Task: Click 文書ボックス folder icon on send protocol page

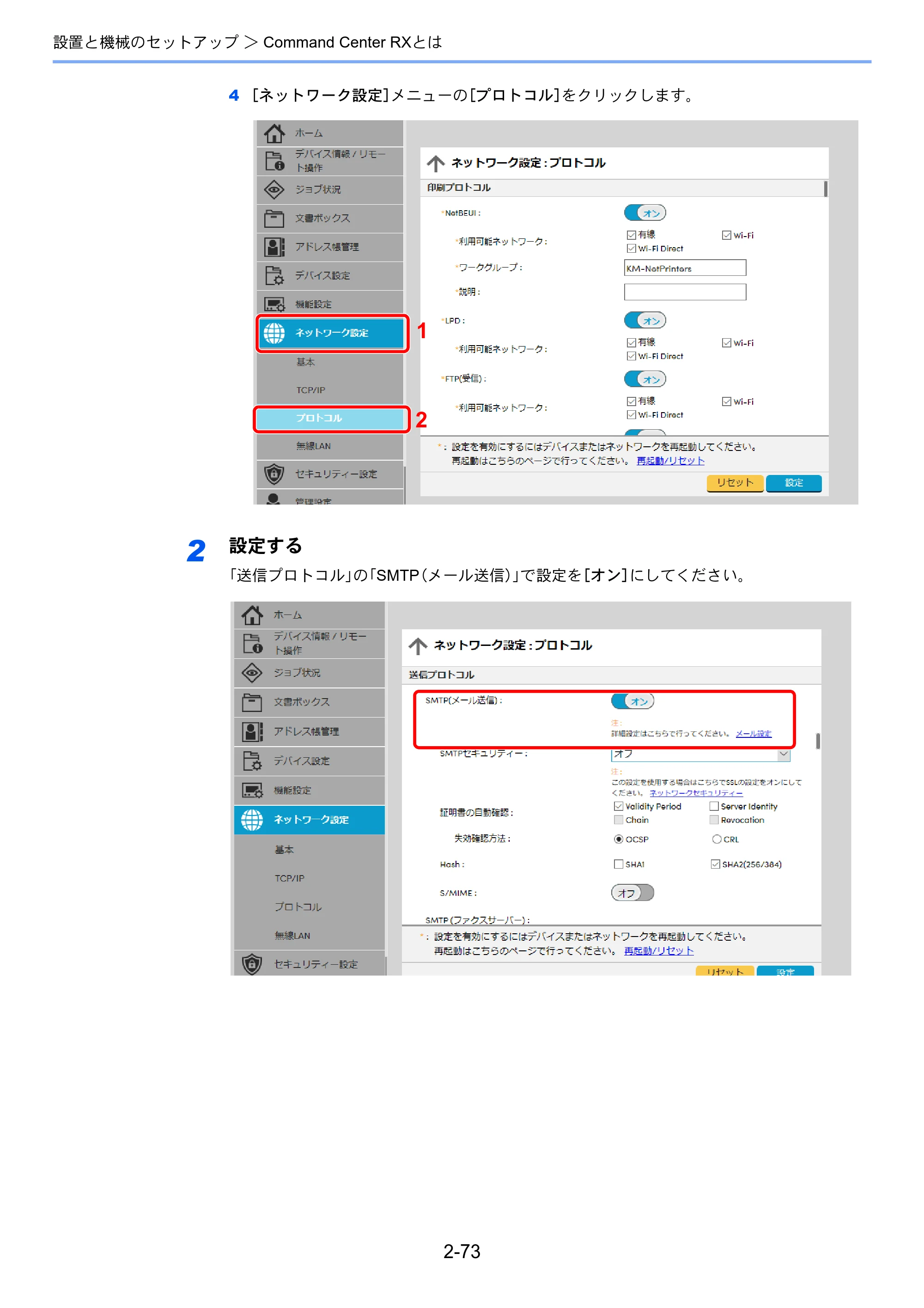Action: point(252,702)
